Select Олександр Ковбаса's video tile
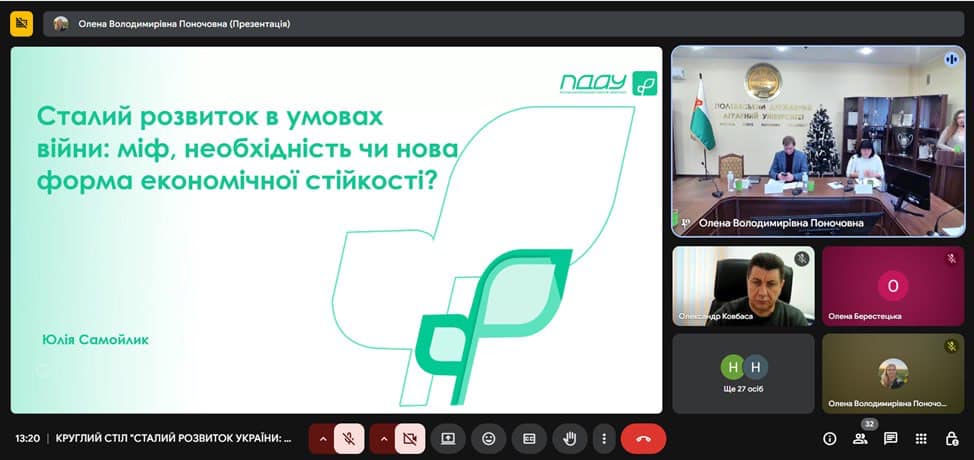 coord(743,286)
